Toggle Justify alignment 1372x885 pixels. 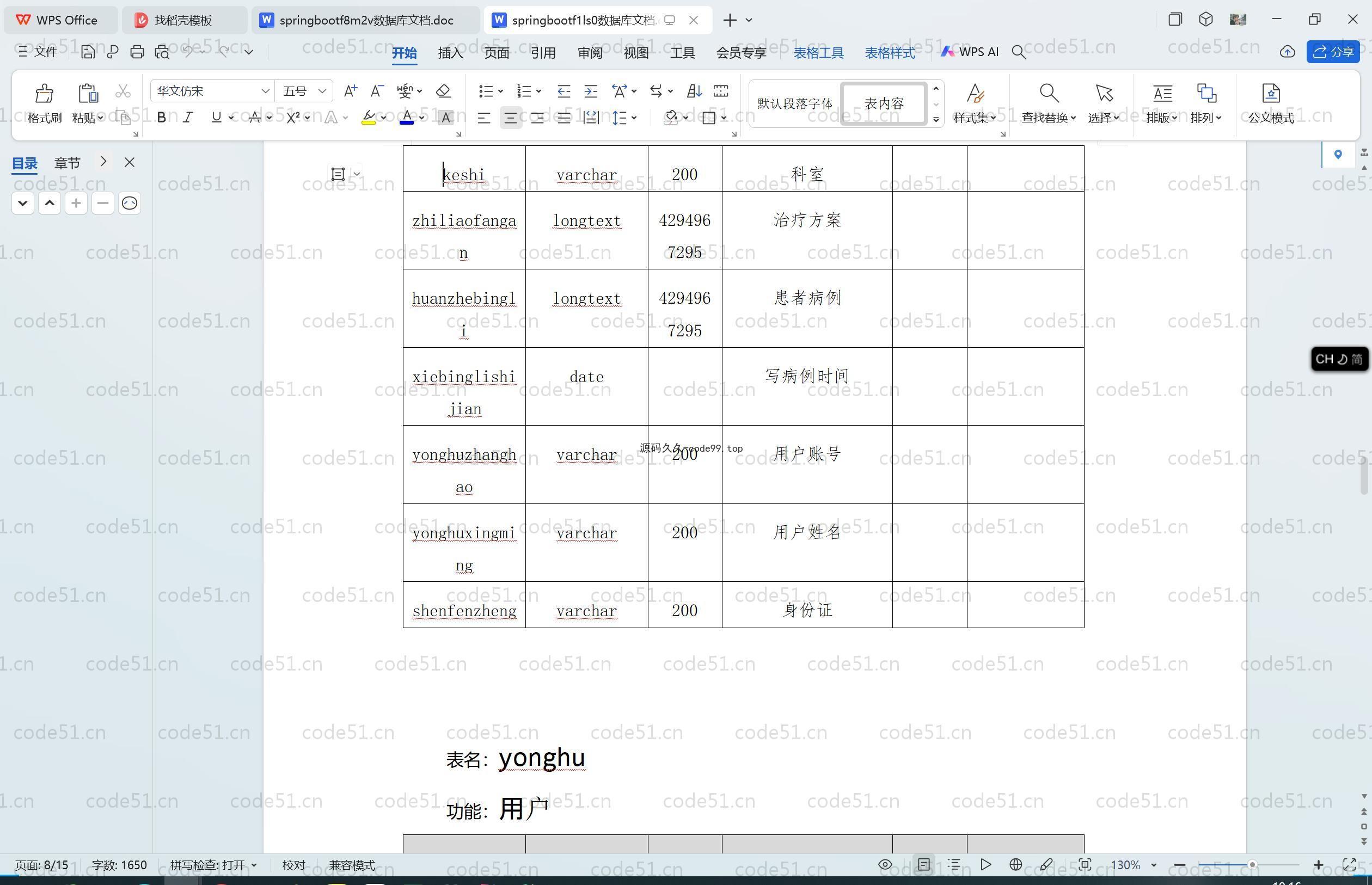pos(564,118)
